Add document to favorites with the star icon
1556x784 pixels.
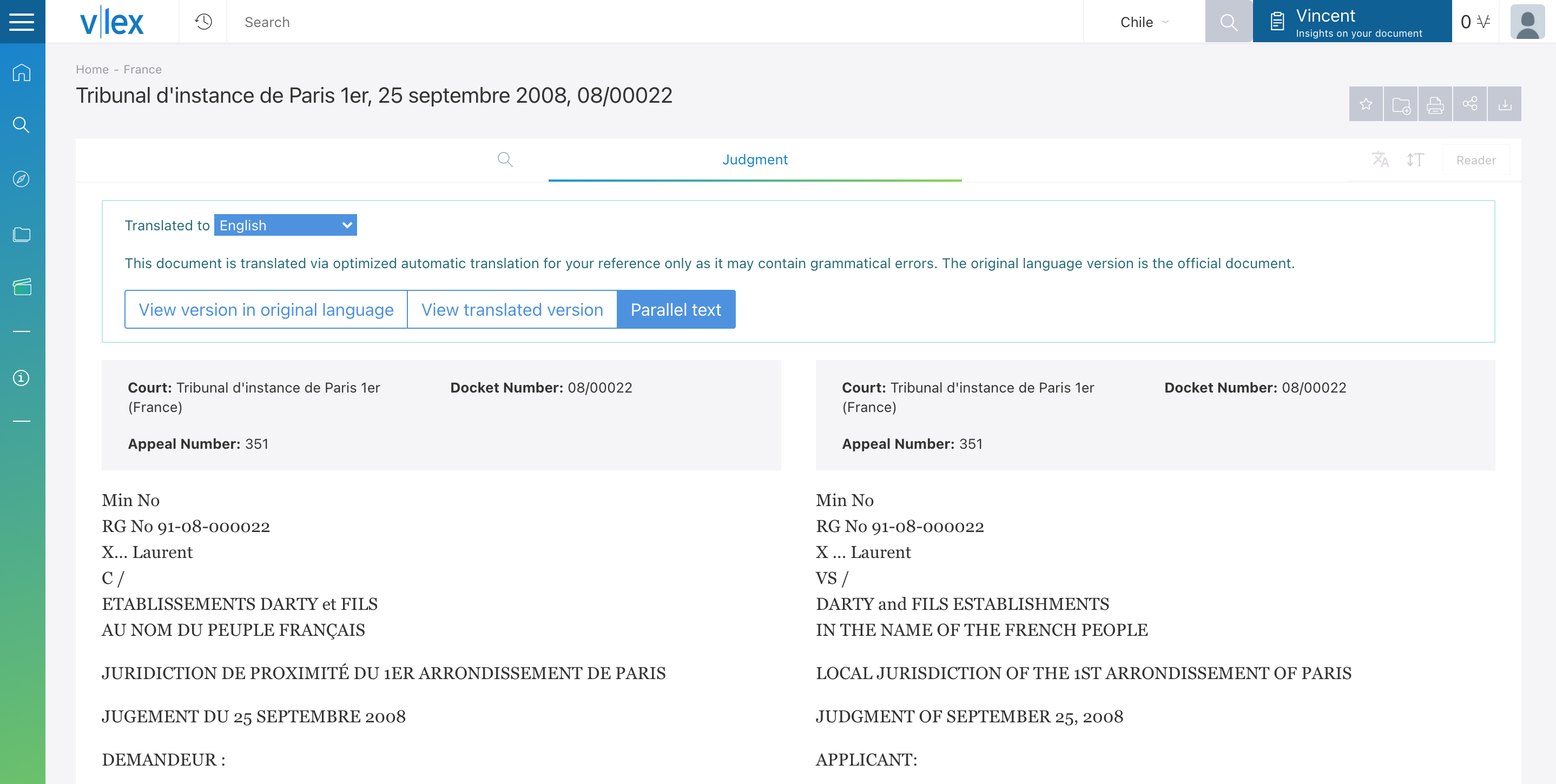(1366, 104)
